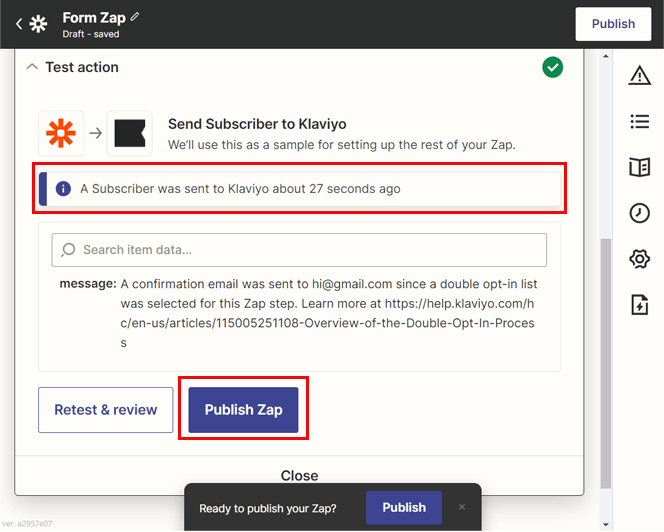Collapse the Test action section

tap(32, 67)
